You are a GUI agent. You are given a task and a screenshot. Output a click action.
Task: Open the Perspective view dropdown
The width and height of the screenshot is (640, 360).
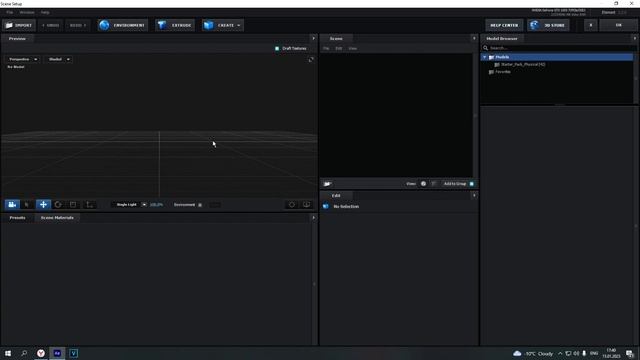click(22, 60)
